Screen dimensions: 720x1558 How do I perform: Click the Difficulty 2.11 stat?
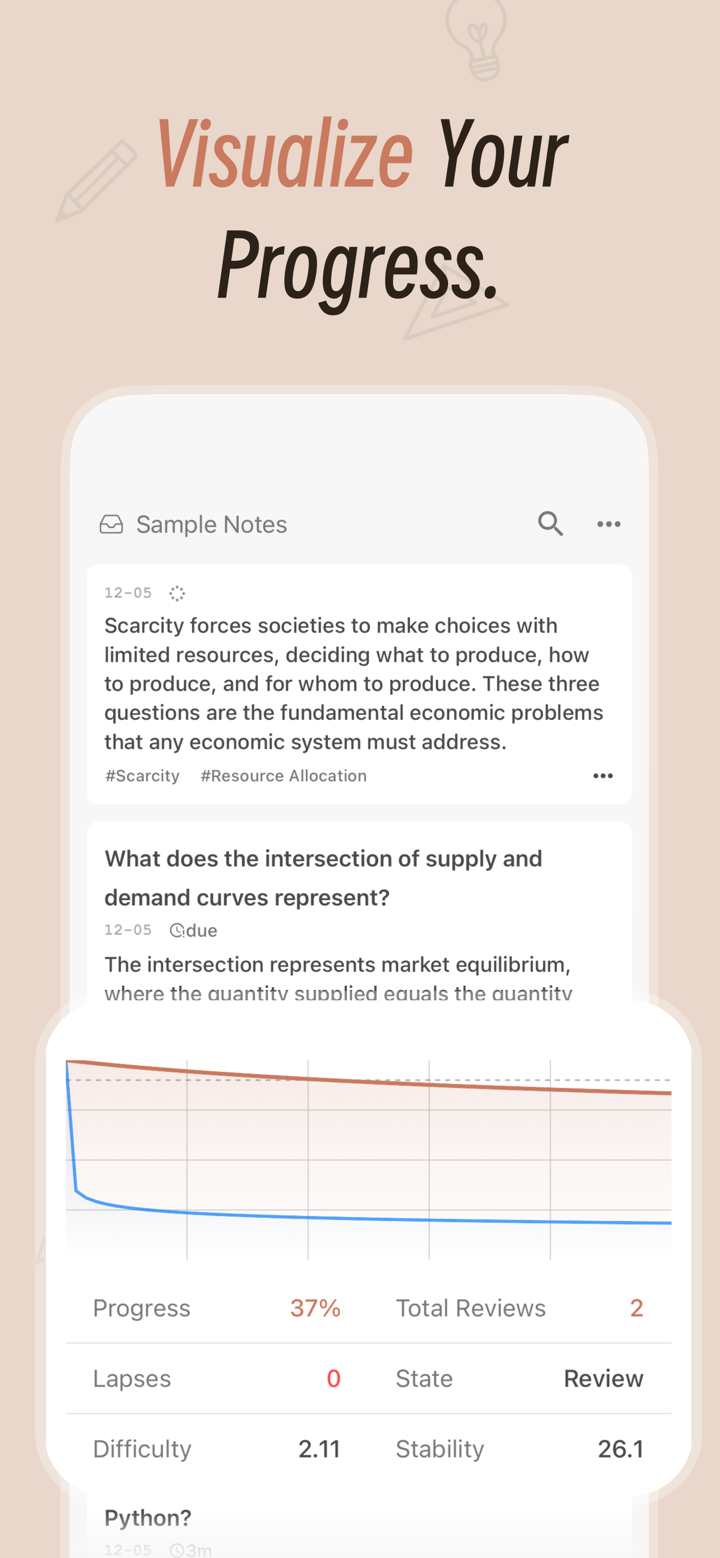coord(319,1447)
